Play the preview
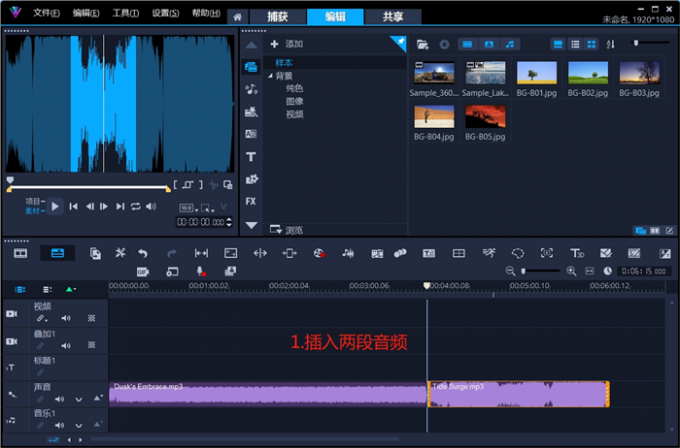 point(55,206)
